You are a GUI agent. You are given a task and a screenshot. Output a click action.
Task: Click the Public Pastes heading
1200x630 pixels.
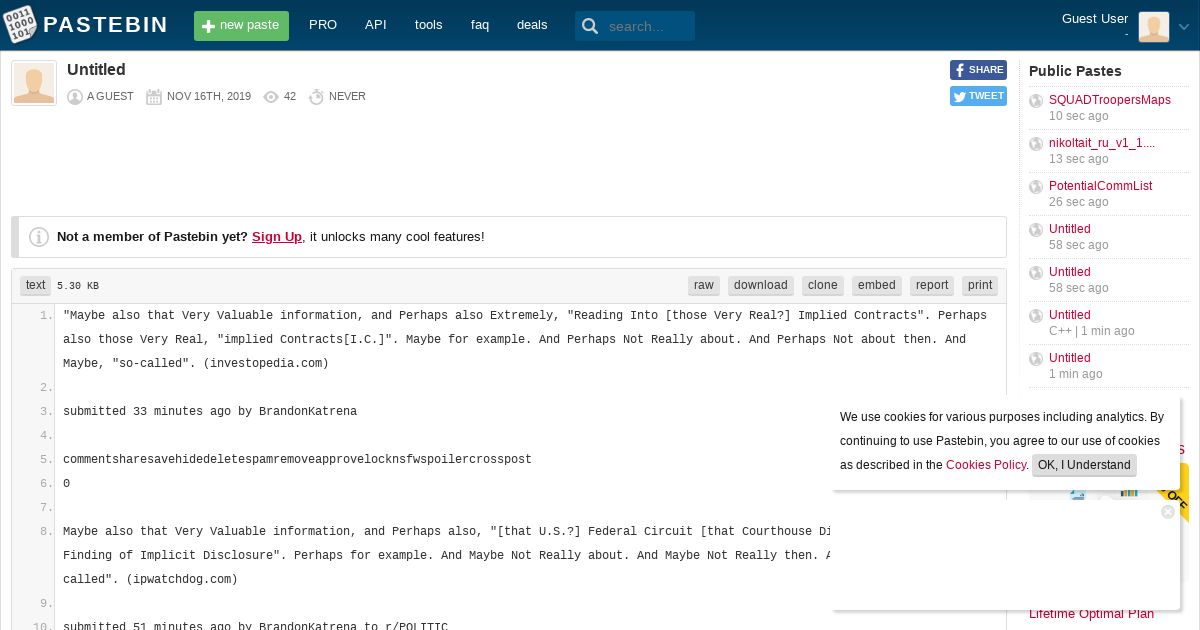1075,71
